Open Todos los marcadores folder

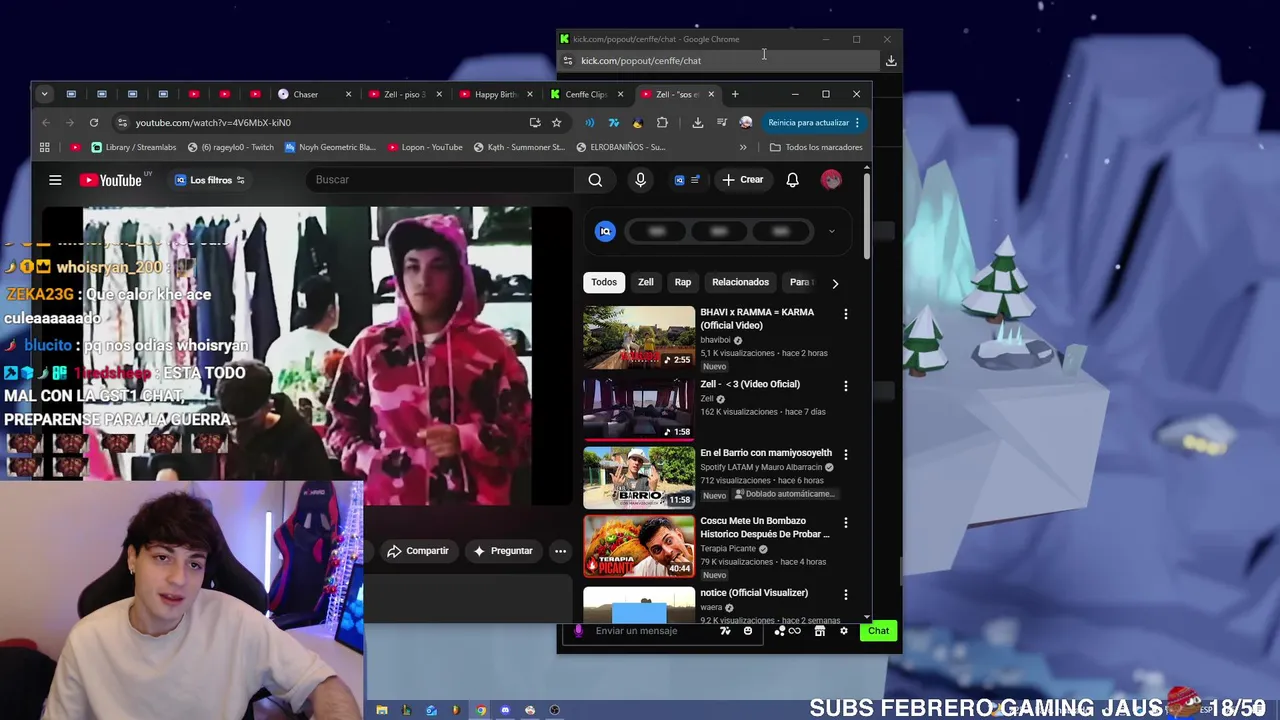tap(815, 147)
